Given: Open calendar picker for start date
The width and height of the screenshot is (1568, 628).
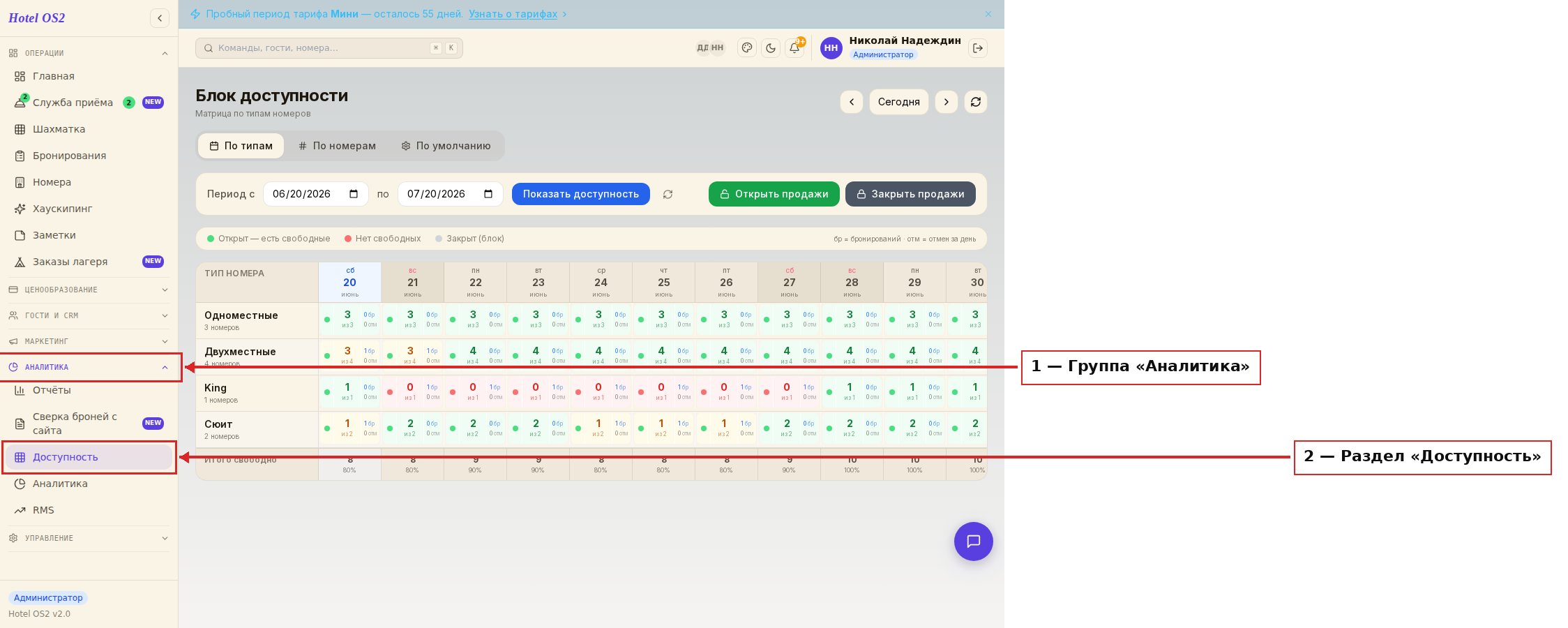Looking at the screenshot, I should click(x=354, y=194).
